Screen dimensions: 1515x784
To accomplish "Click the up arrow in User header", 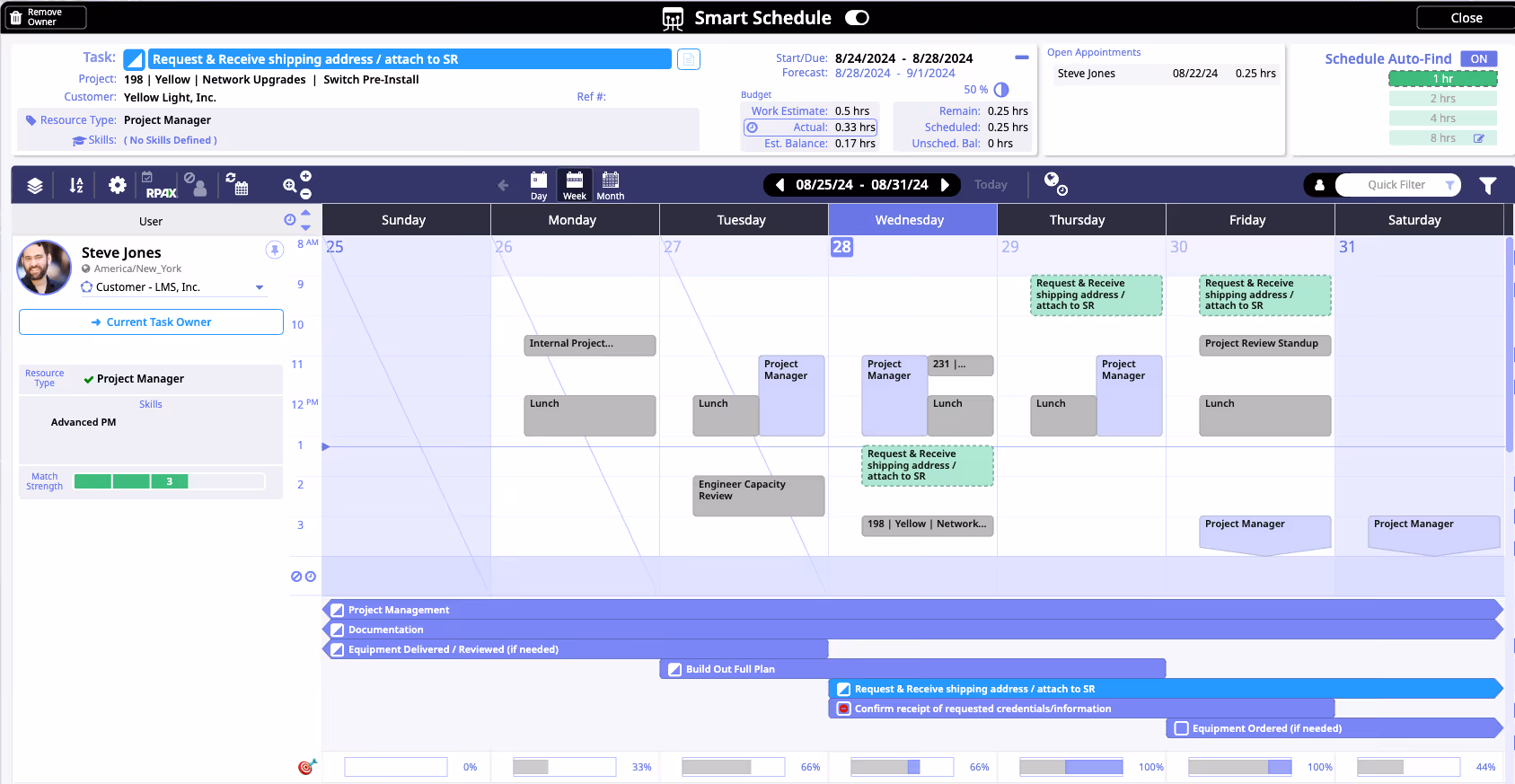I will click(x=305, y=213).
